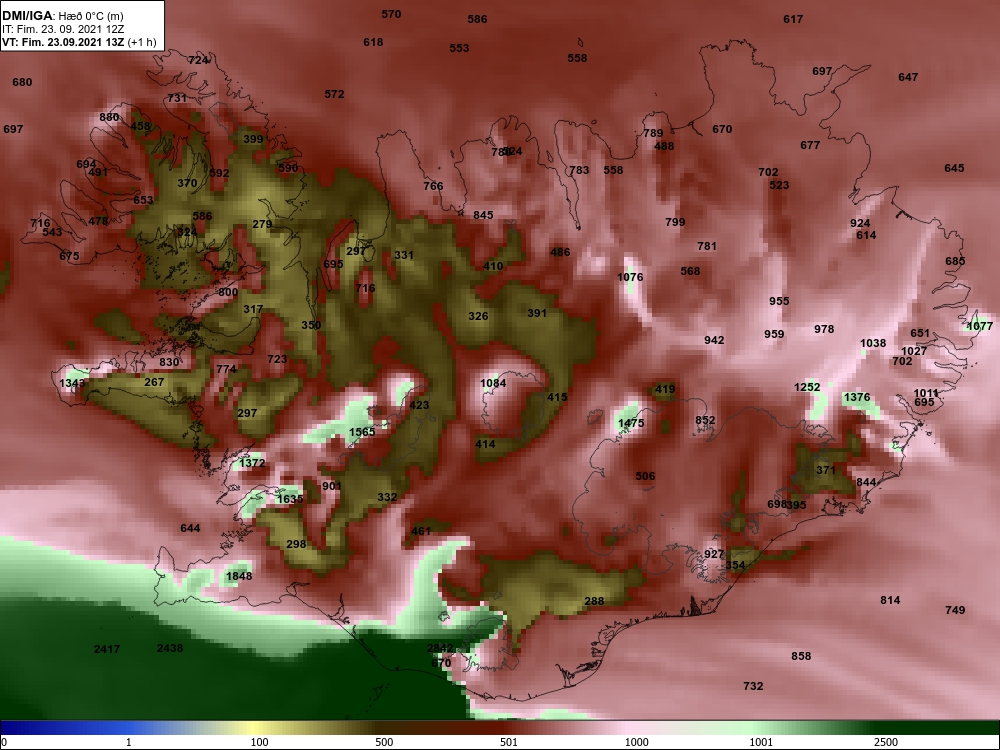Click the yellow color scale segment near 100
1000x750 pixels.
[255, 727]
